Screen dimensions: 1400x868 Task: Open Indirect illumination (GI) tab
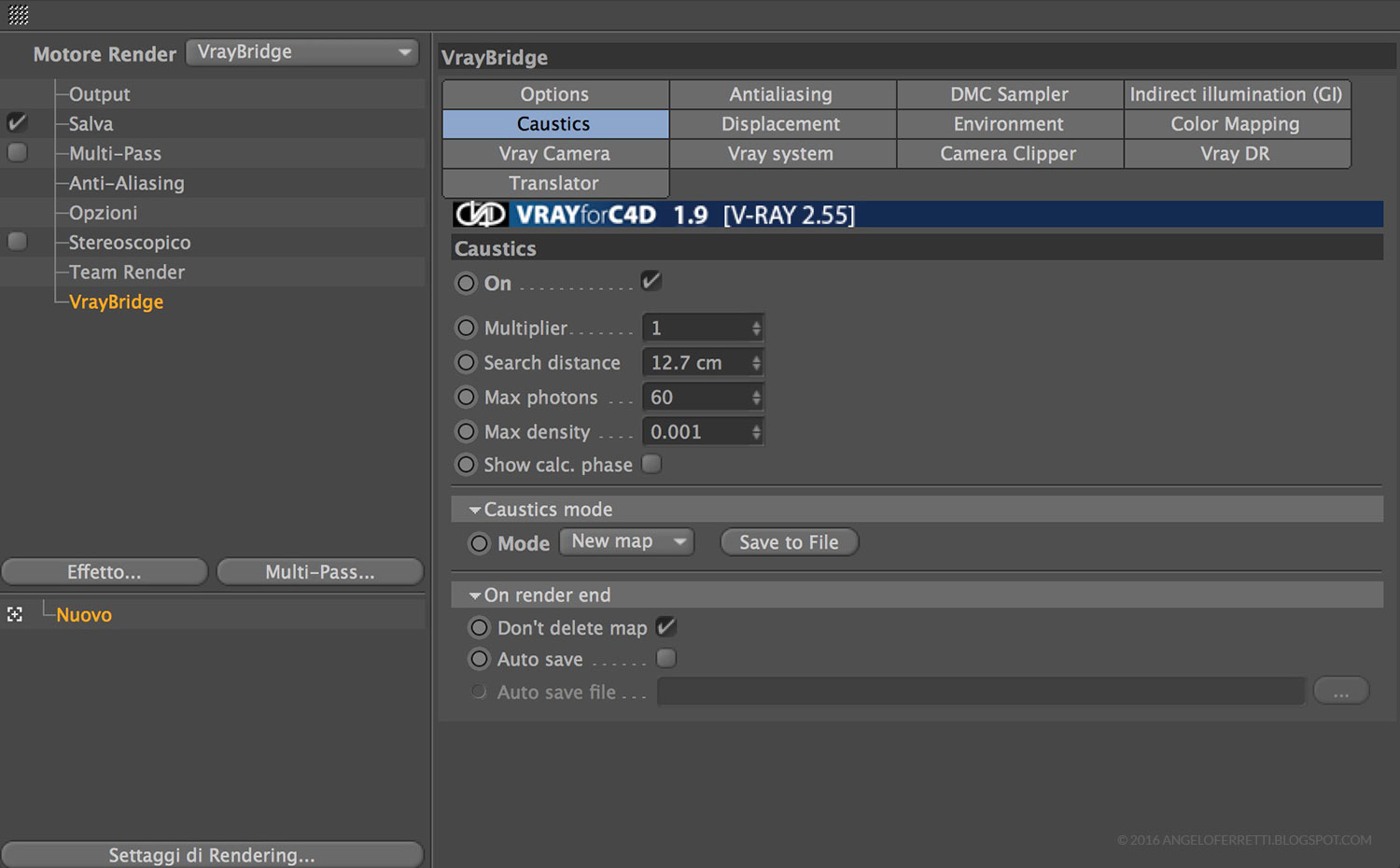click(x=1237, y=94)
